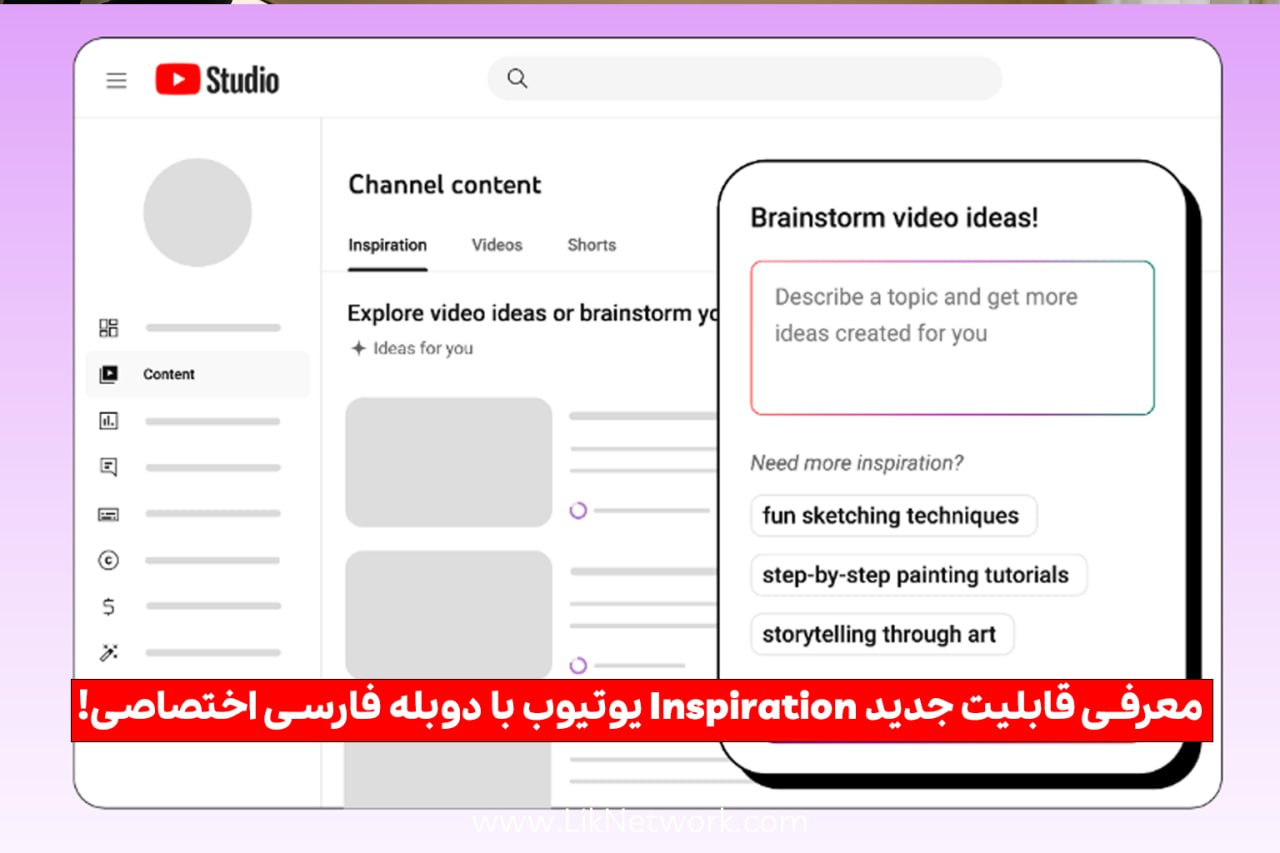Click the Need more inspiration? text

tap(857, 463)
